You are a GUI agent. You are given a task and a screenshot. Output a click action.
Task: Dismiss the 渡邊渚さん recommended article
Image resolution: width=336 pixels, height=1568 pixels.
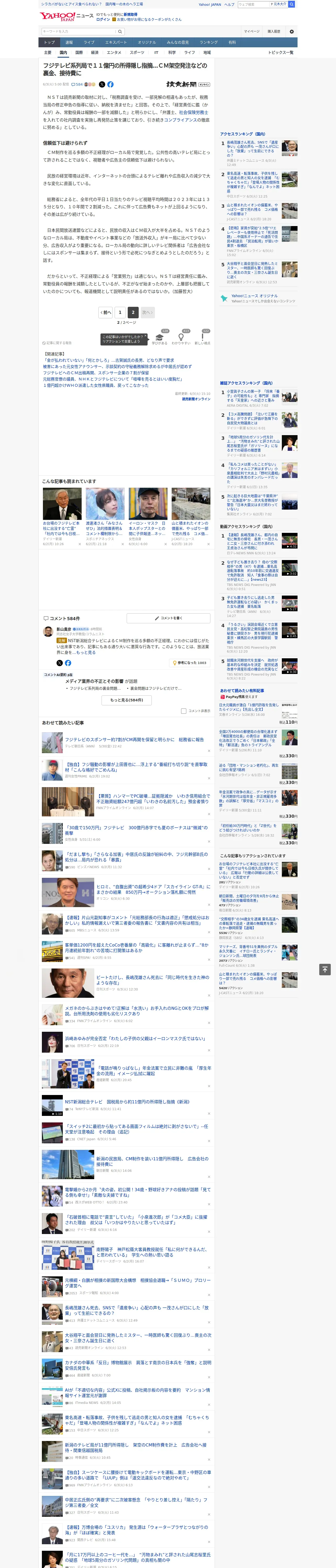tap(122, 544)
